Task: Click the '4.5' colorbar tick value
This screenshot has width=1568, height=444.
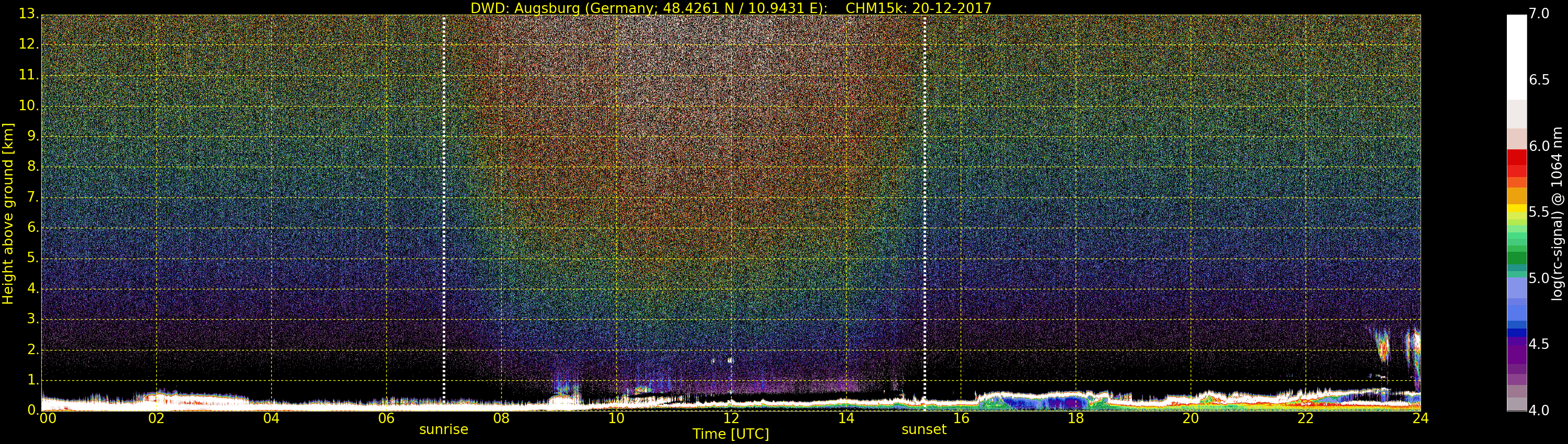Action: (x=1539, y=344)
